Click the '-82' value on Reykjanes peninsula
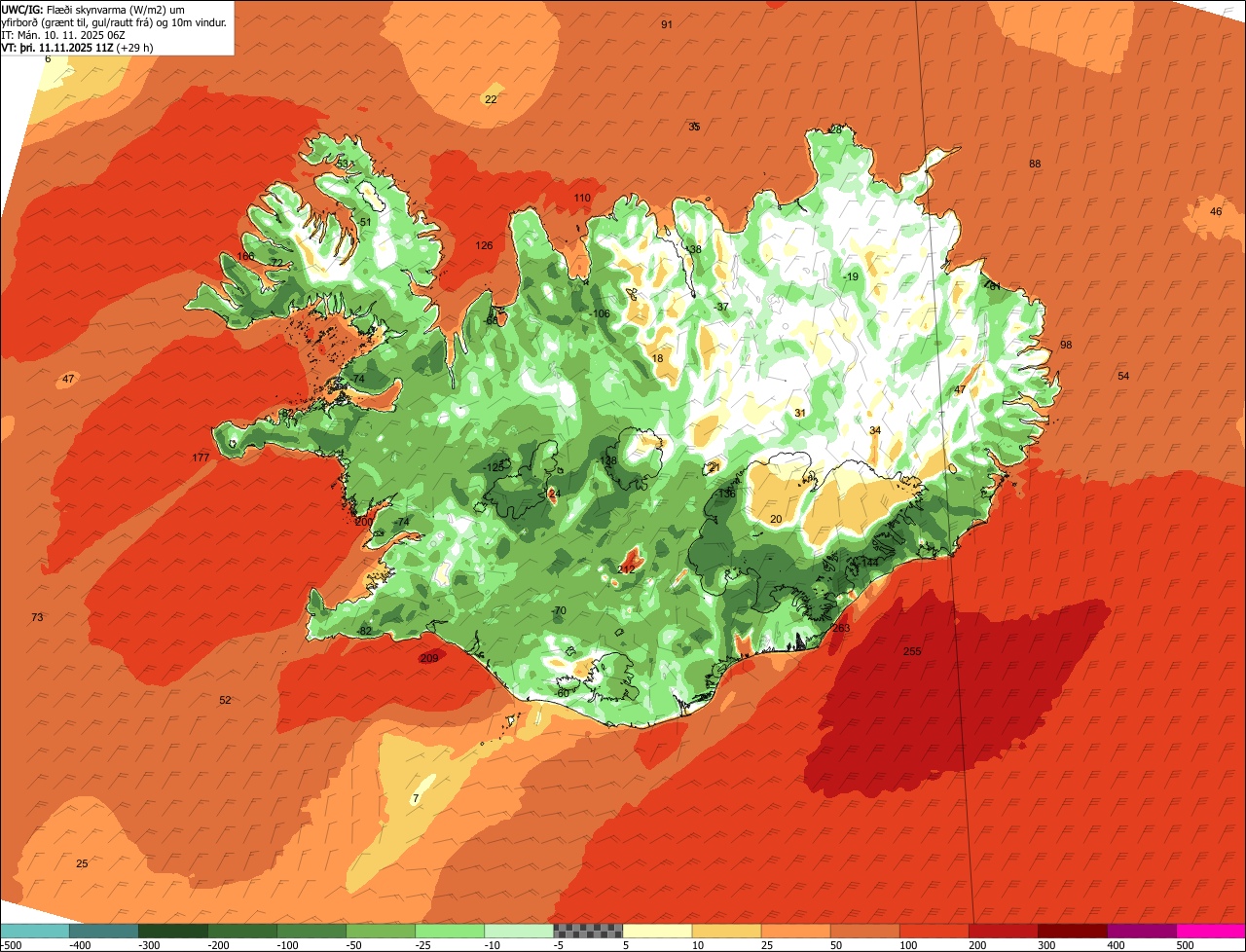Screen dimensions: 1246x952 (364, 631)
